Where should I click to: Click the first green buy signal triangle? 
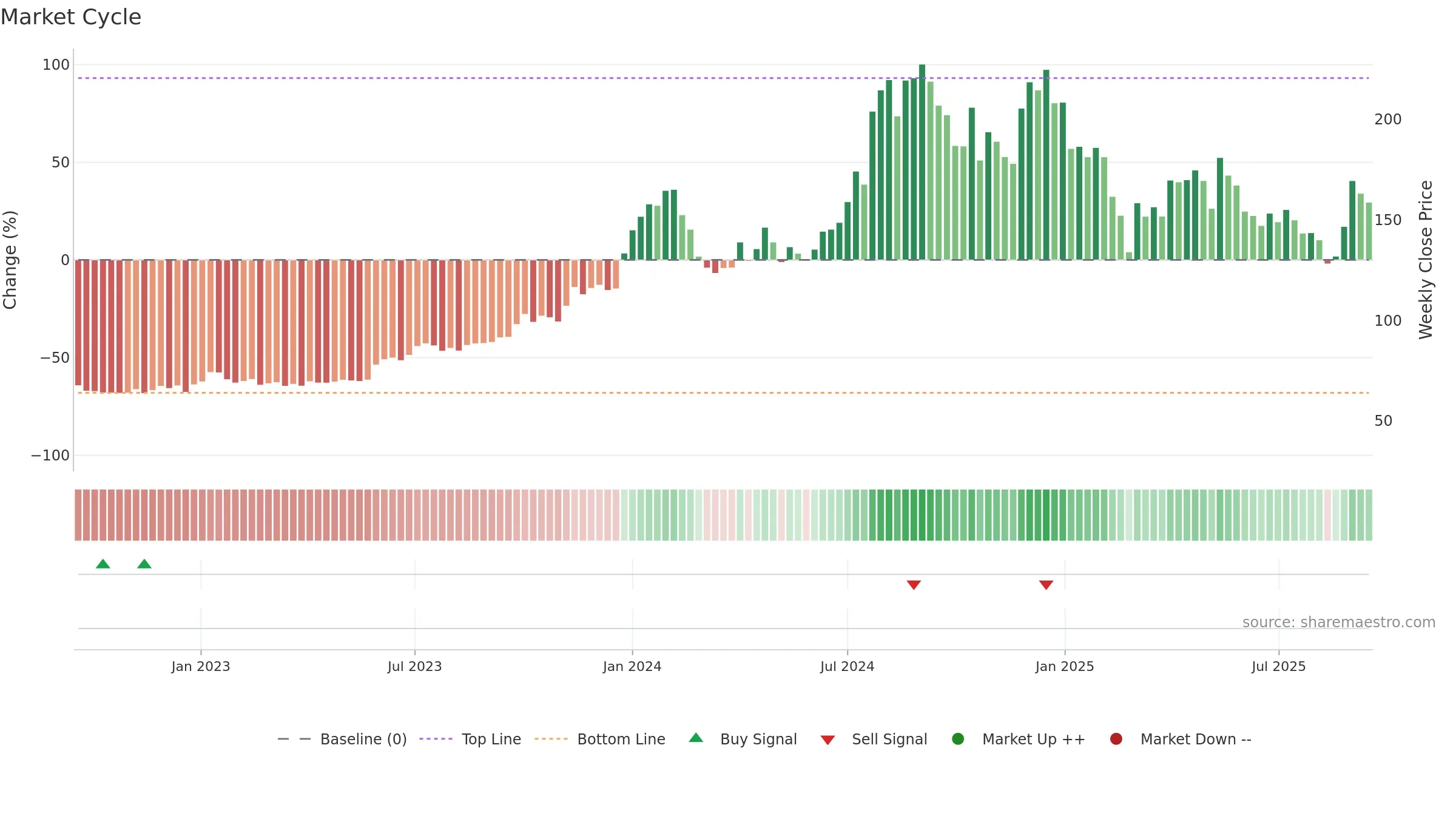[x=103, y=564]
